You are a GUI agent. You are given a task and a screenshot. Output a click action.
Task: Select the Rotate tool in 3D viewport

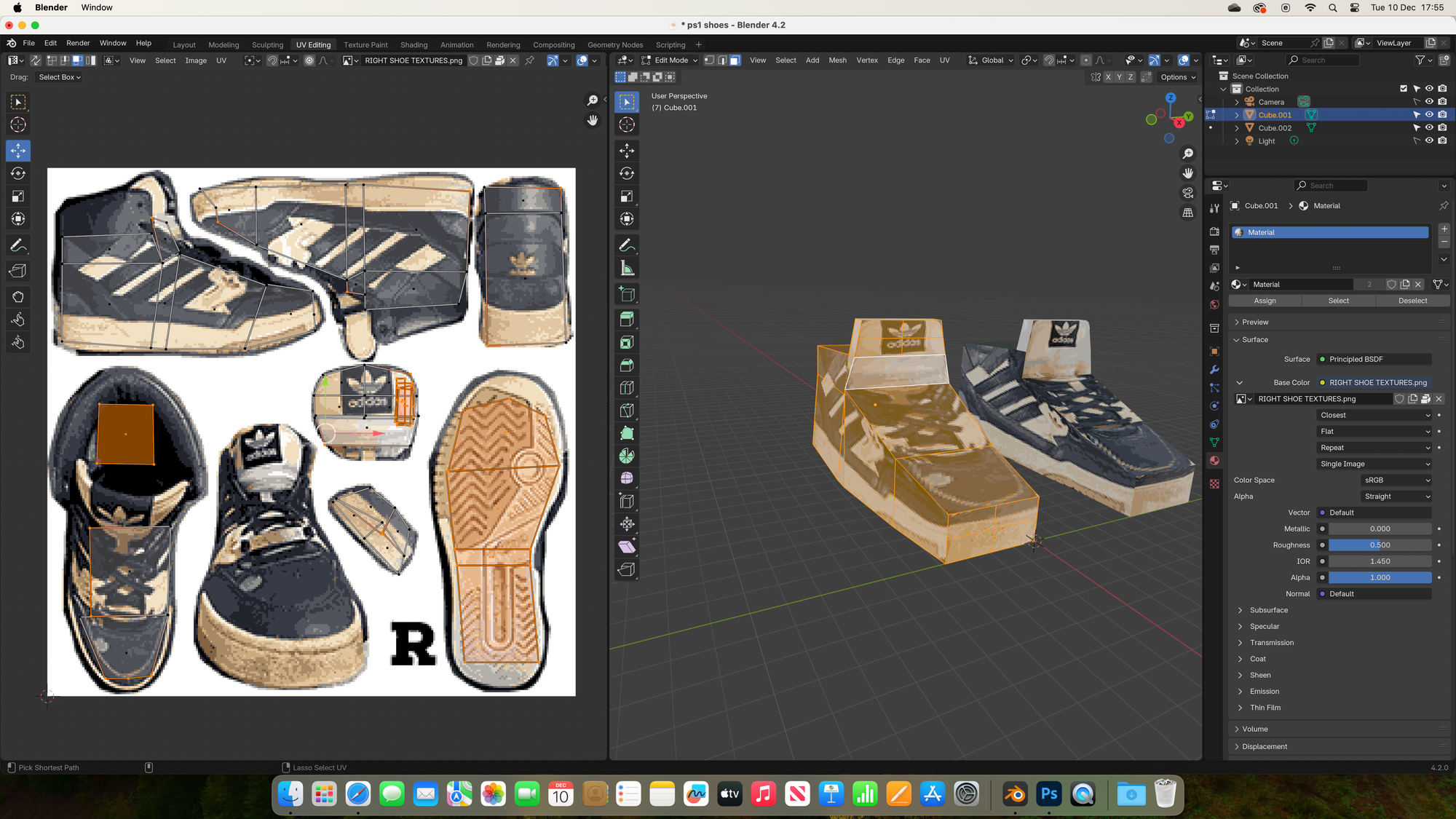[627, 173]
